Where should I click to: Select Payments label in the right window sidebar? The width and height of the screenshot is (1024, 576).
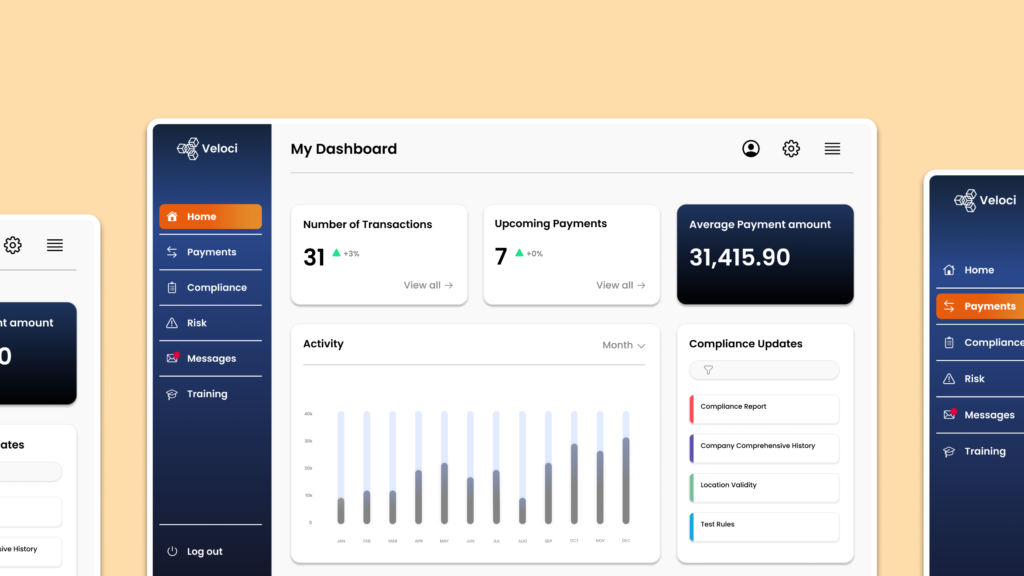pyautogui.click(x=990, y=306)
